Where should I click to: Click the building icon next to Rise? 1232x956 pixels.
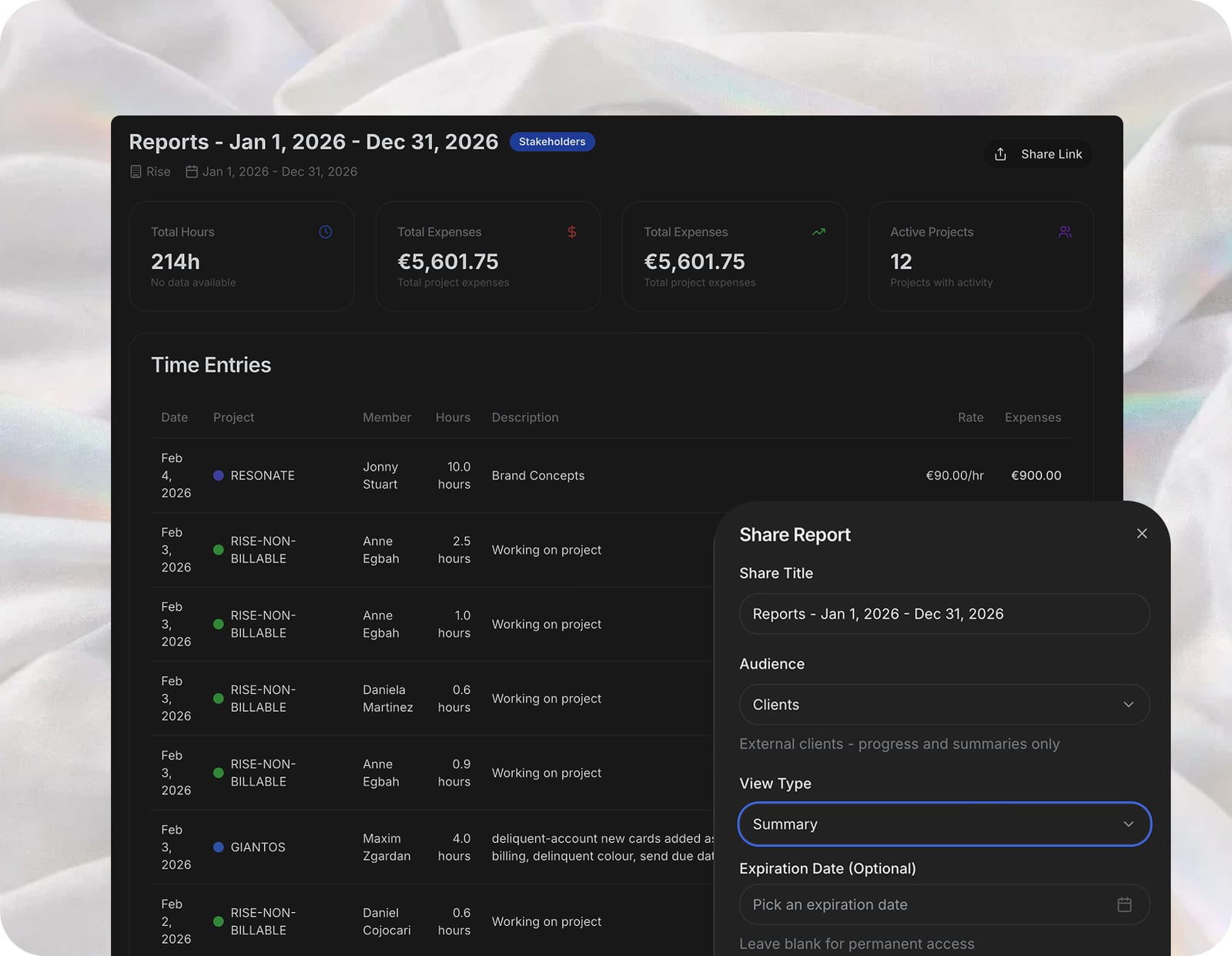pyautogui.click(x=136, y=172)
